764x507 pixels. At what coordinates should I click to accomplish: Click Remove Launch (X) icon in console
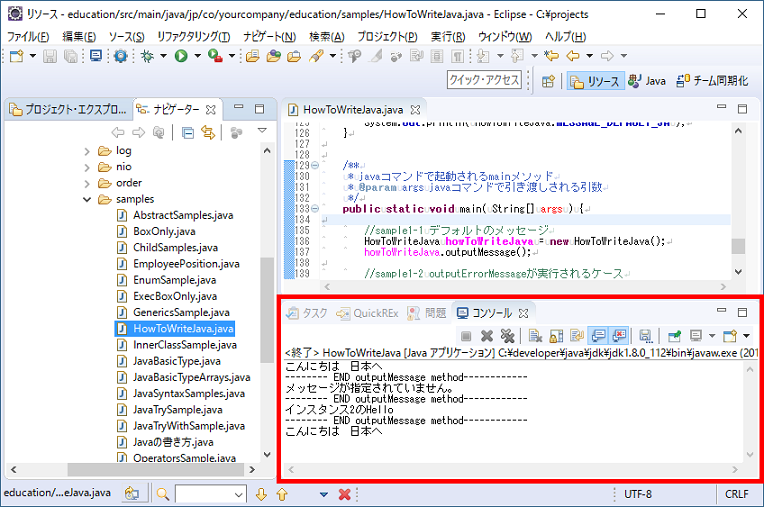[487, 336]
